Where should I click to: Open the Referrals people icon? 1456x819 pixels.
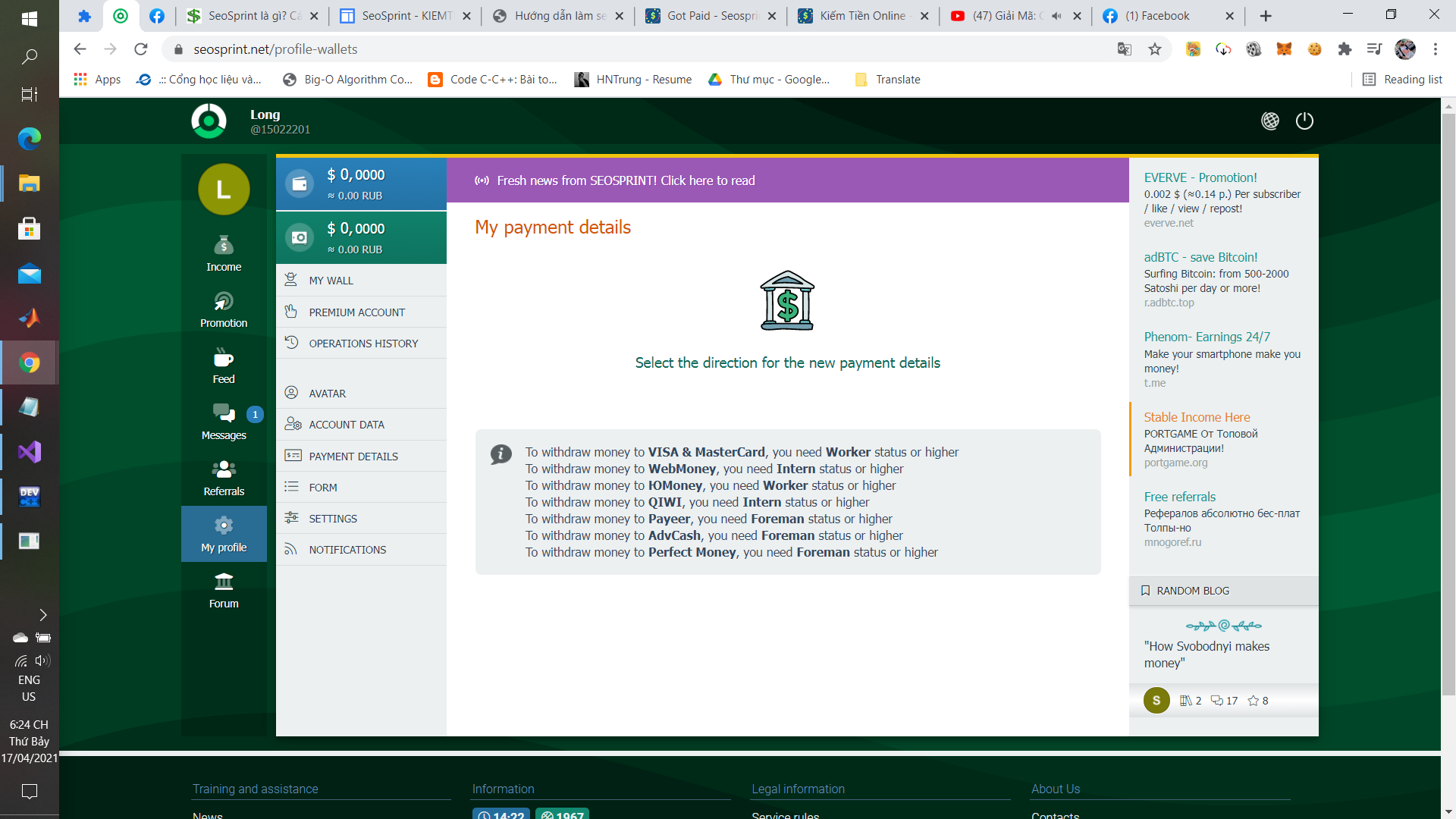pos(224,470)
